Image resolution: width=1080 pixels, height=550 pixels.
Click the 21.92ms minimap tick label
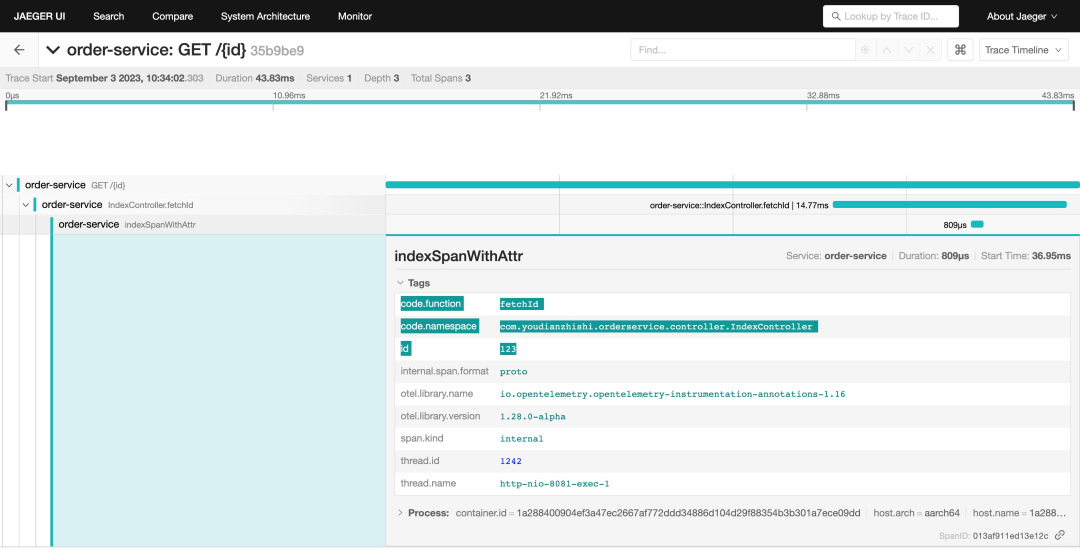(x=556, y=95)
